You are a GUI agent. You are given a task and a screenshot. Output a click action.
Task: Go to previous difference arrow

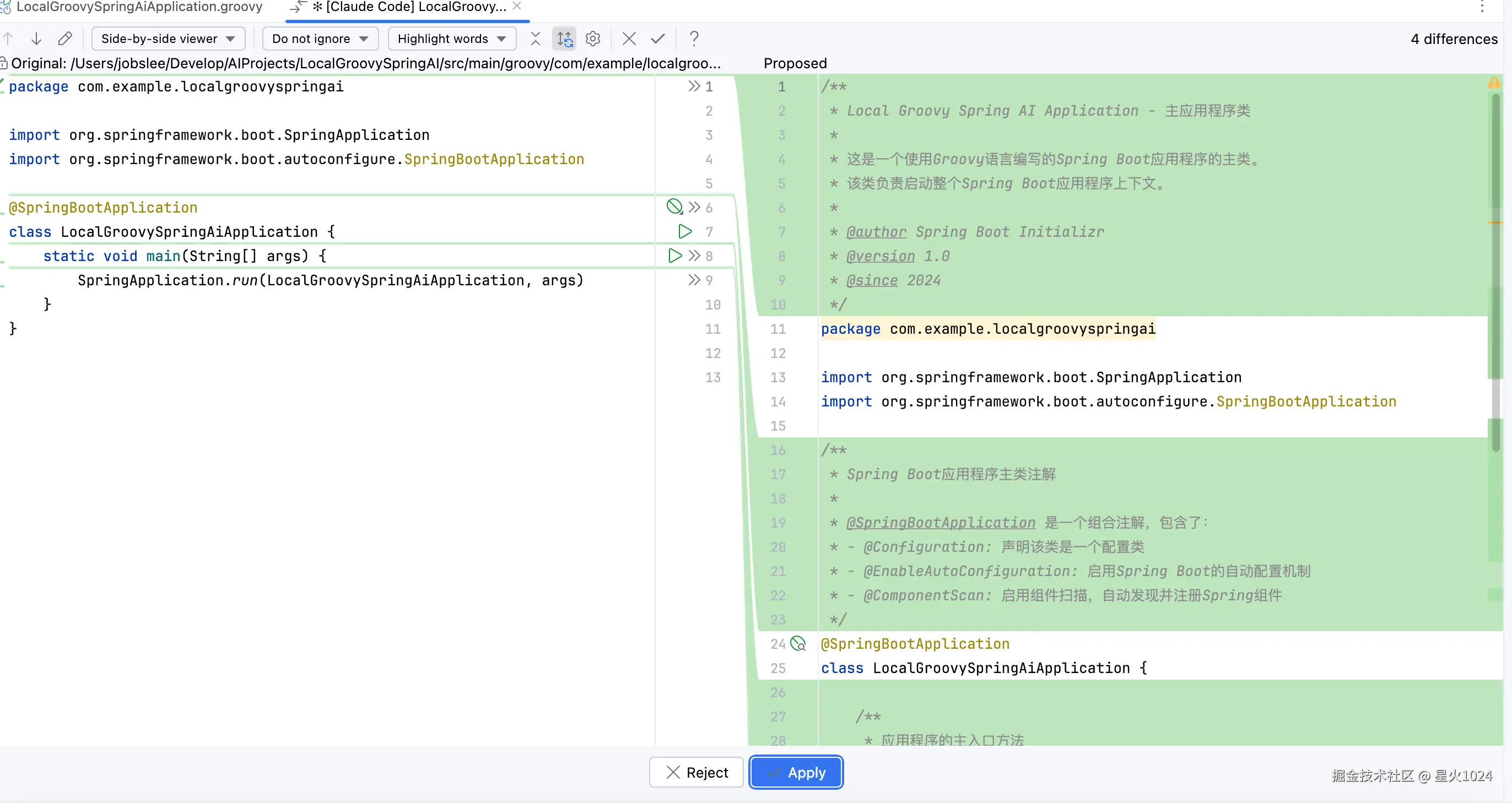coord(8,39)
